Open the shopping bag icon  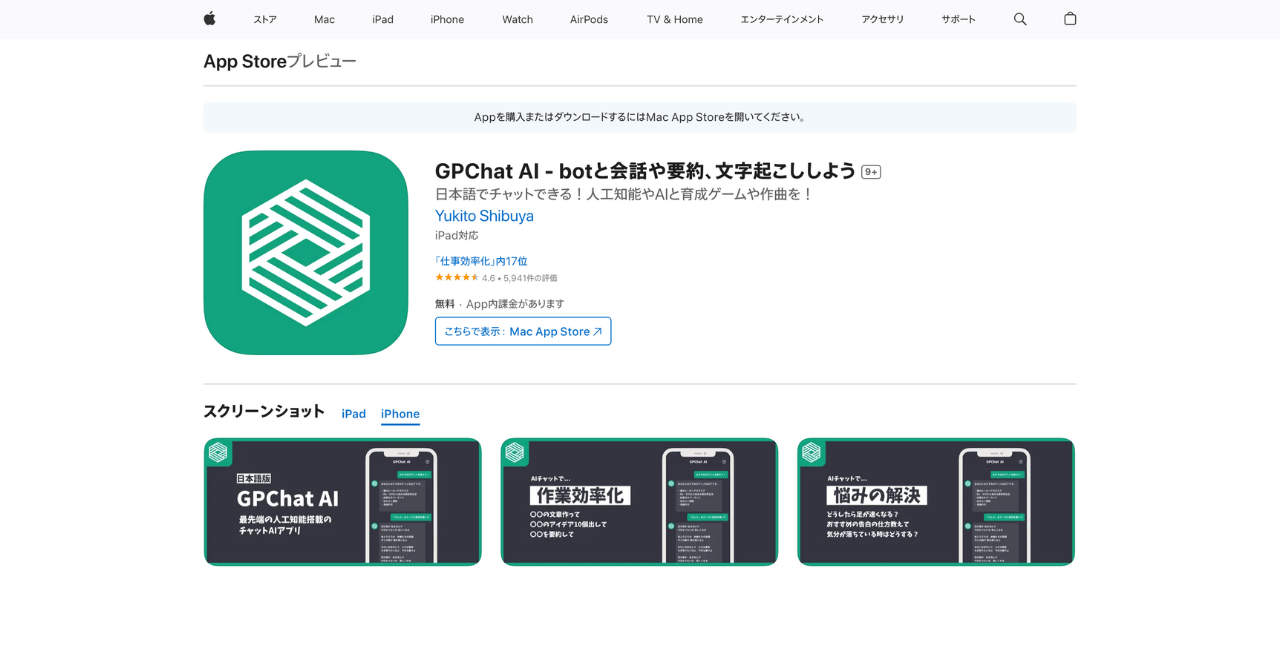coord(1070,19)
